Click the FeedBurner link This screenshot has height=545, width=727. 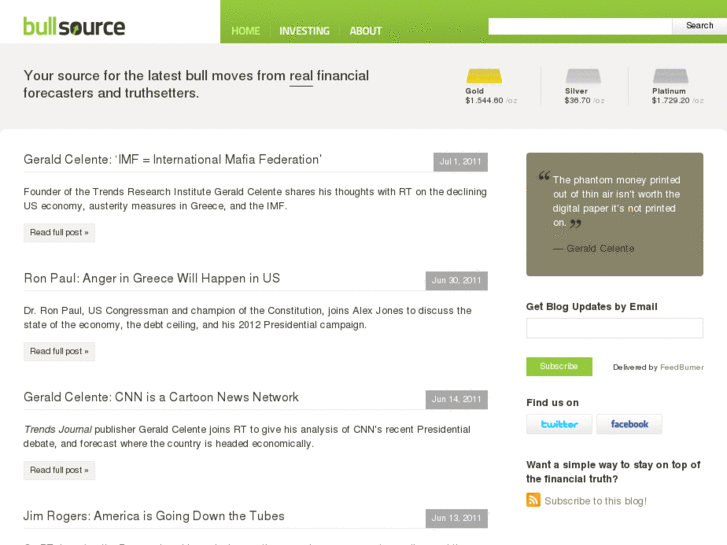point(681,368)
